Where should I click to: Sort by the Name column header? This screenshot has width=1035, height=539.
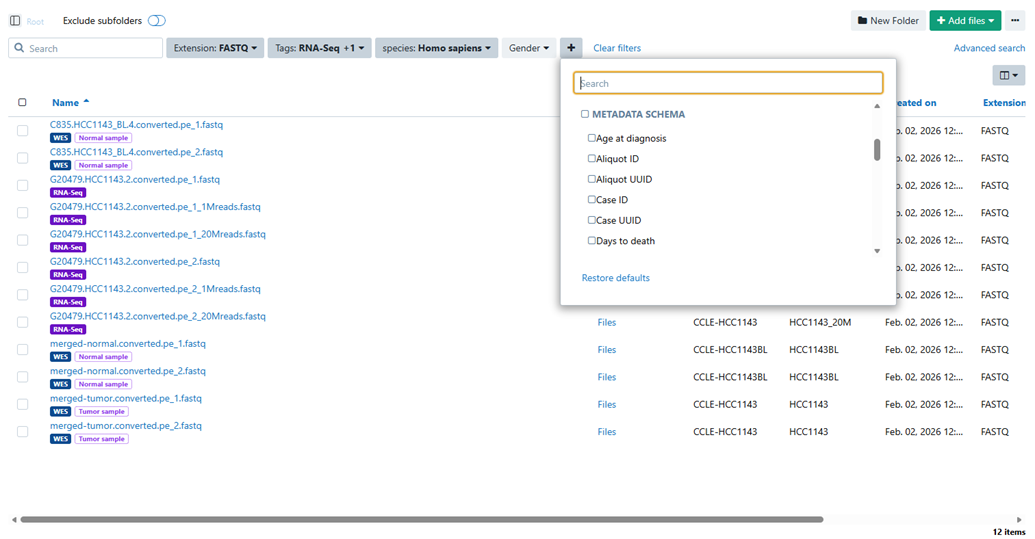65,102
